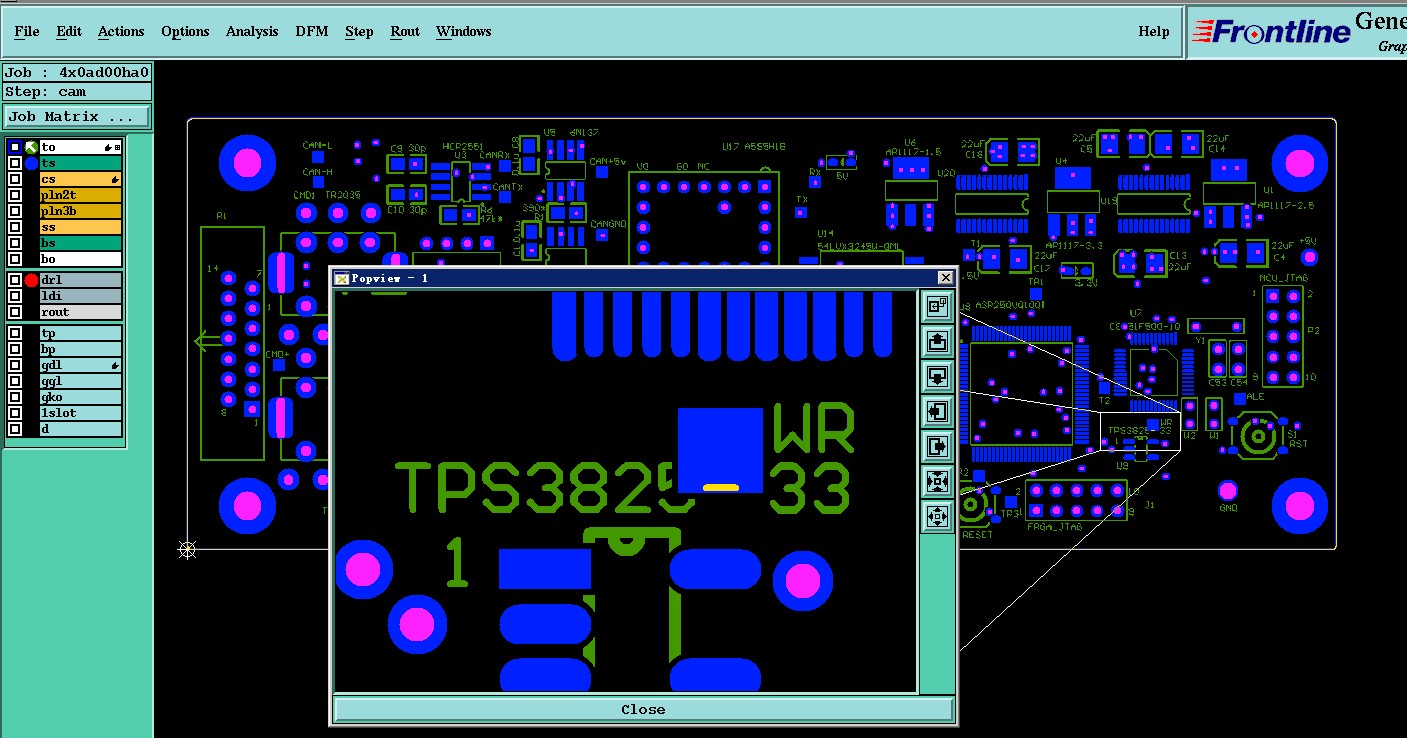The width and height of the screenshot is (1407, 738).
Task: Open the Edit menu
Action: coord(69,31)
